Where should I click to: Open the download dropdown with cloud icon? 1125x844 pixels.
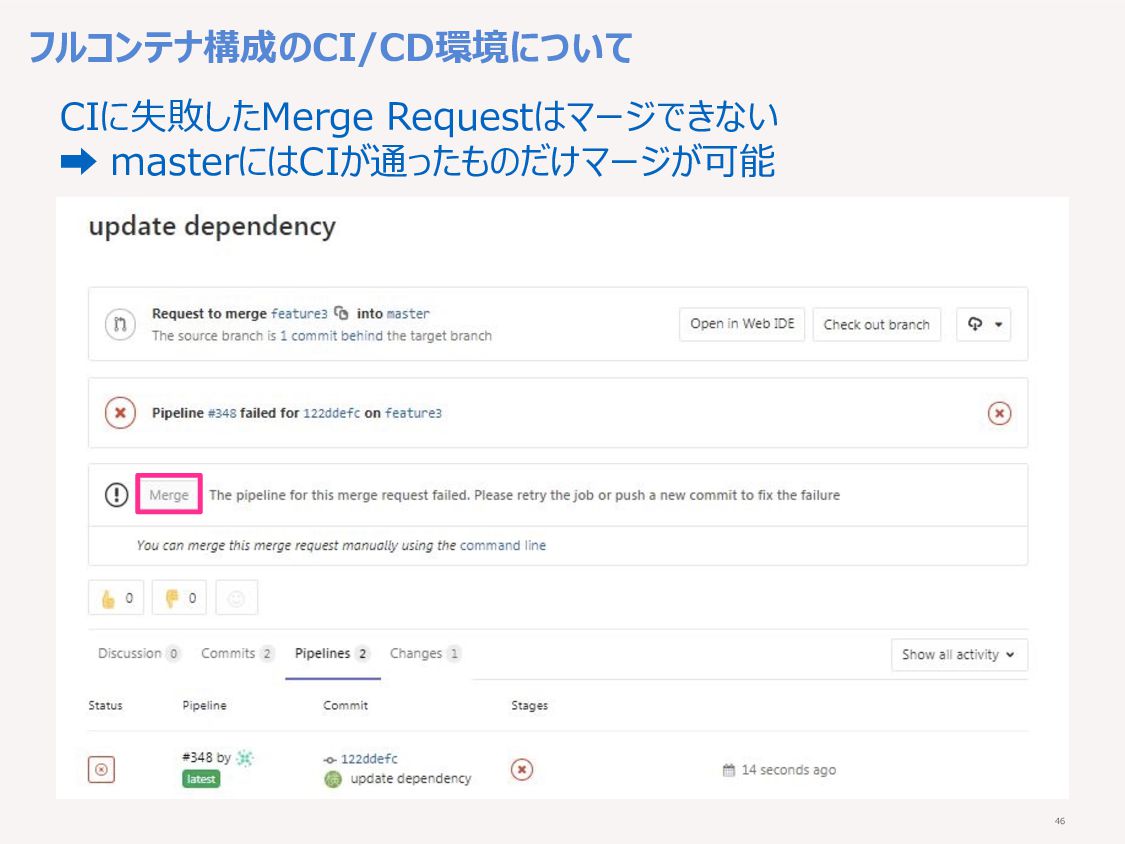[984, 324]
